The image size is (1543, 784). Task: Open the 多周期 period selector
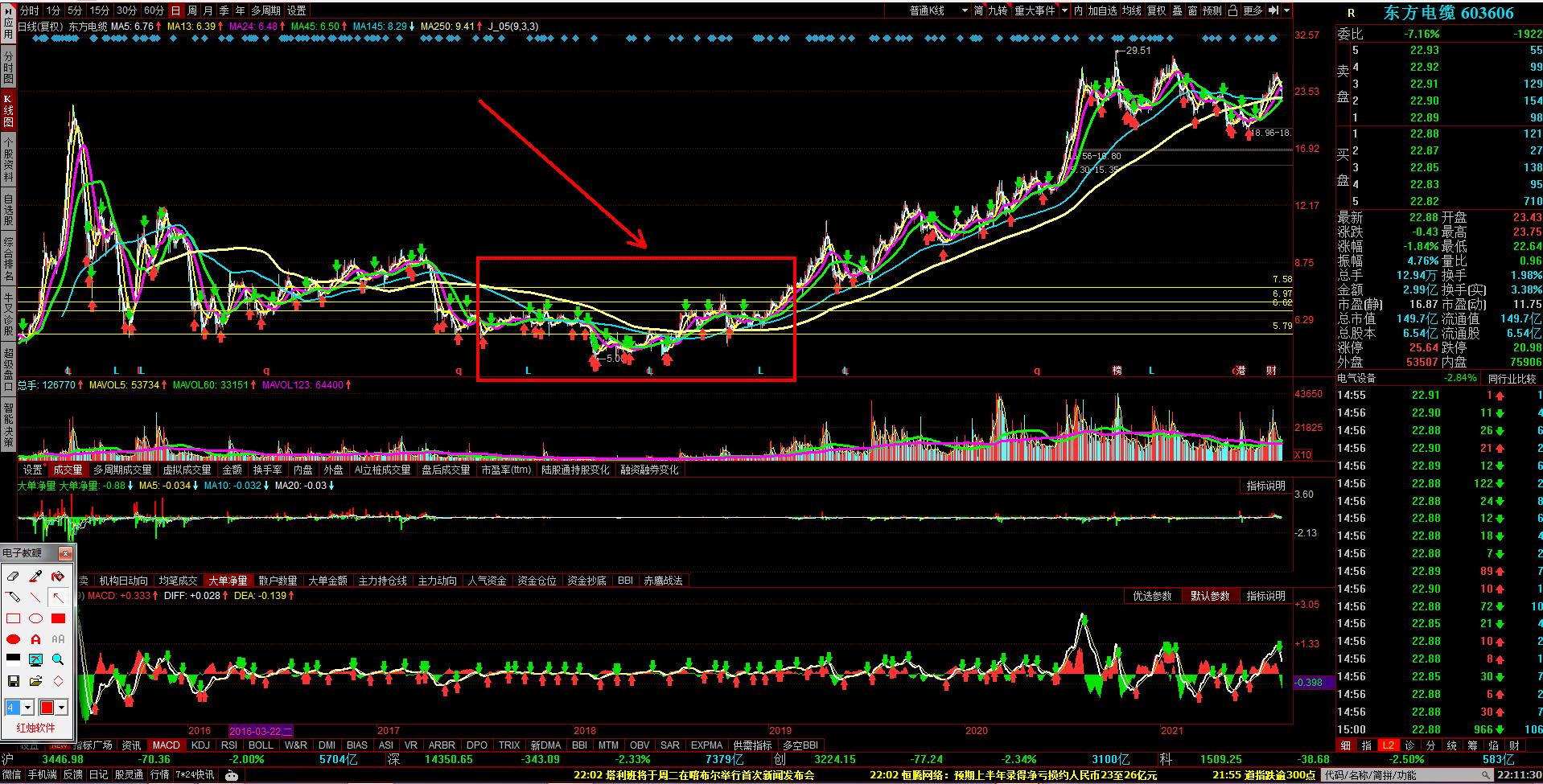(265, 10)
